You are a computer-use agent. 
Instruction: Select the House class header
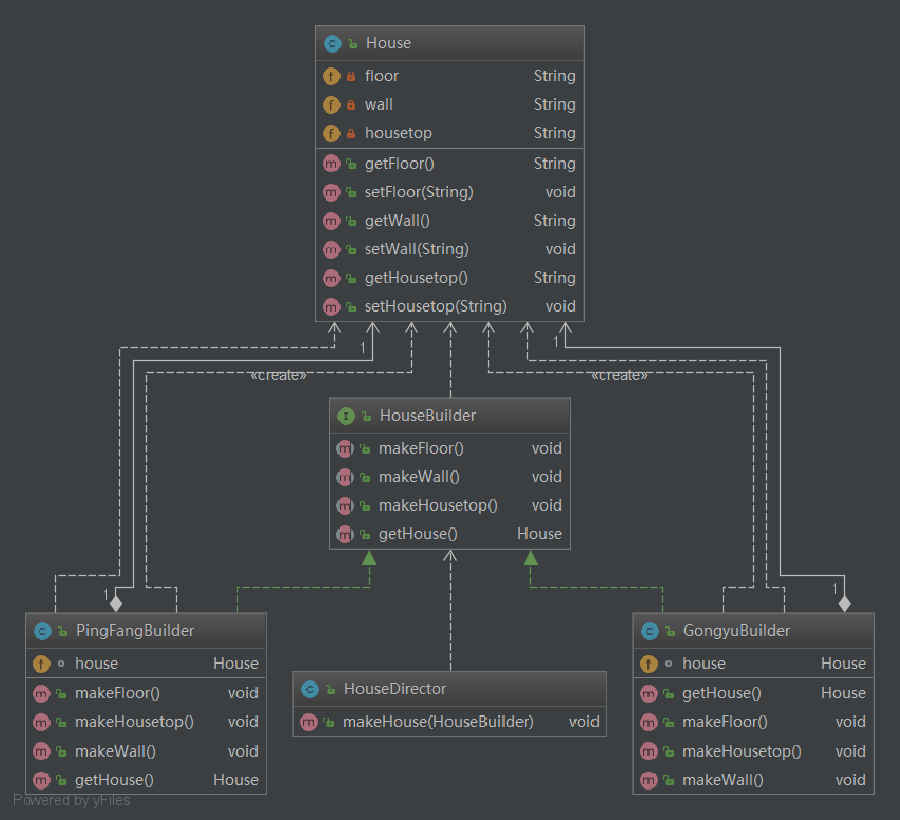click(x=450, y=43)
